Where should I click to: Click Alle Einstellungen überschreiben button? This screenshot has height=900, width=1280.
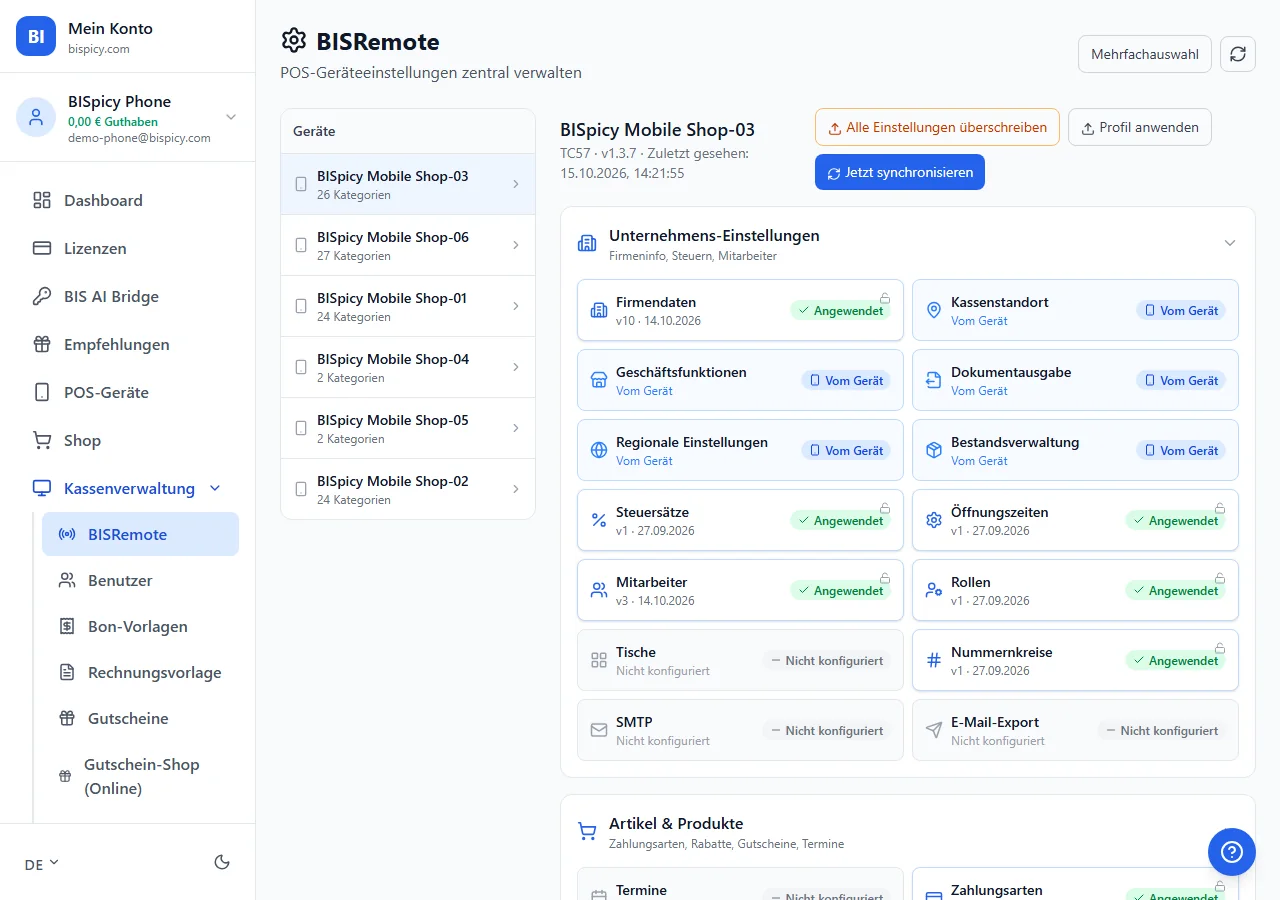pos(937,127)
